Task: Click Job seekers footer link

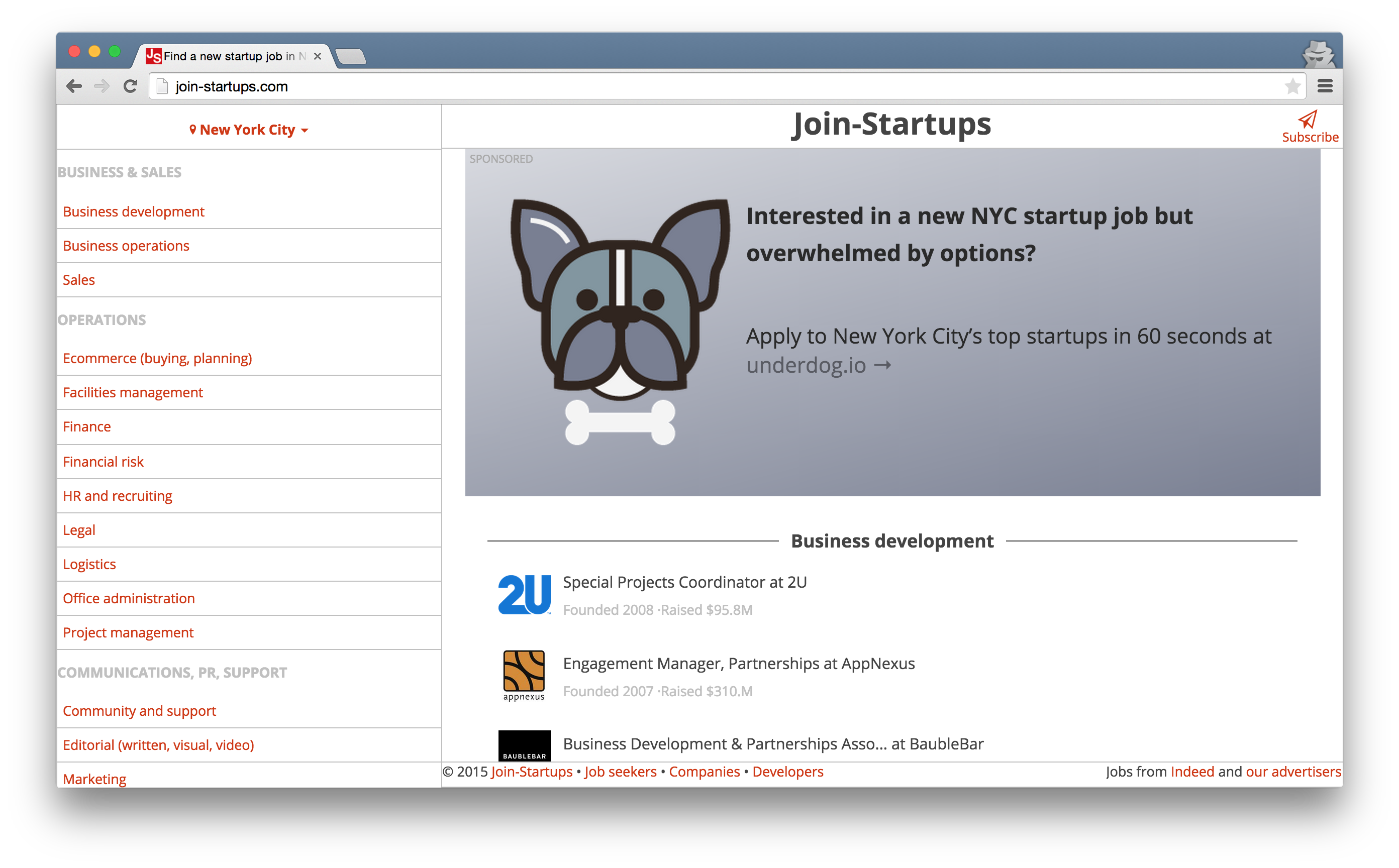Action: tap(620, 771)
